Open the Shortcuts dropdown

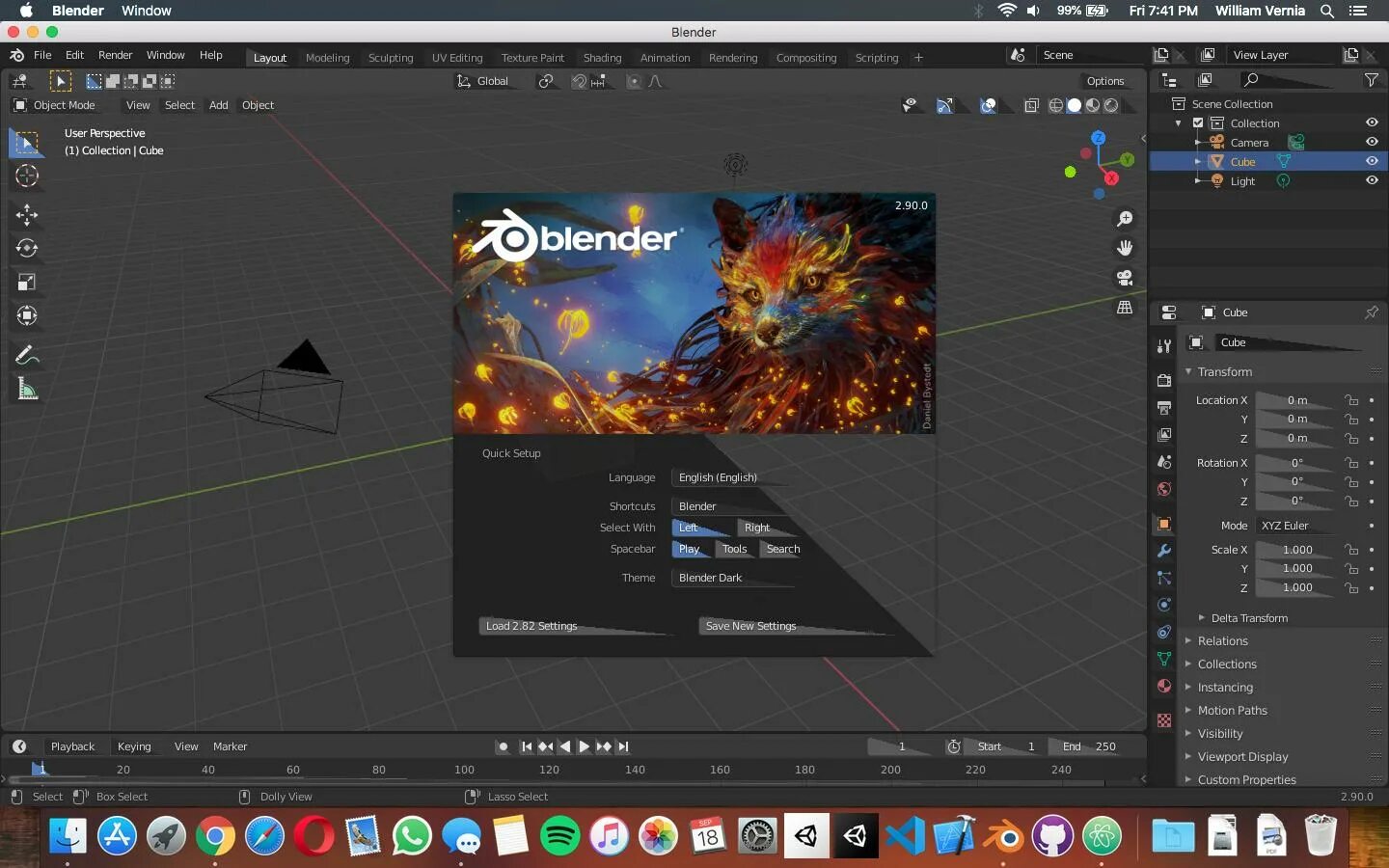pos(733,506)
